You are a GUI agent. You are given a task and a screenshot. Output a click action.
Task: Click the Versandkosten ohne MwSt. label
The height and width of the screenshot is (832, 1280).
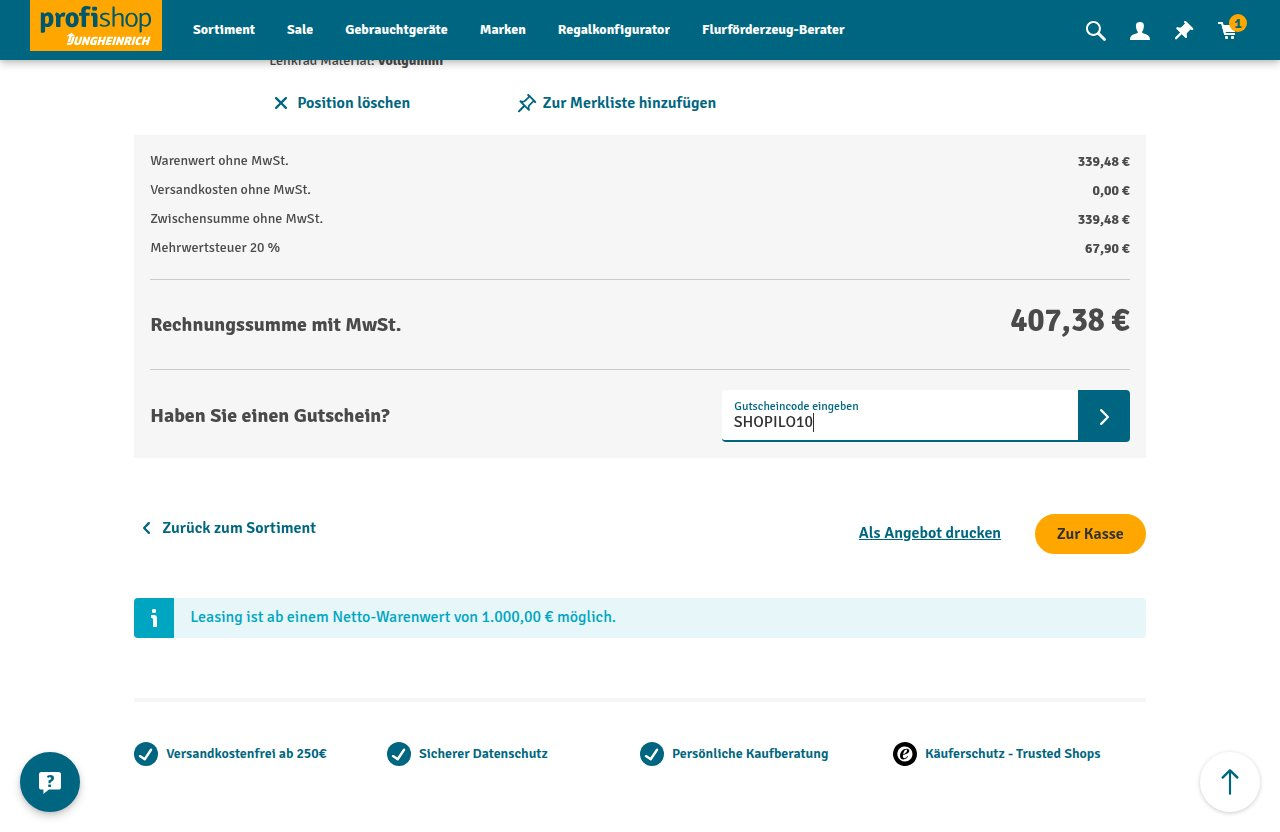point(230,190)
